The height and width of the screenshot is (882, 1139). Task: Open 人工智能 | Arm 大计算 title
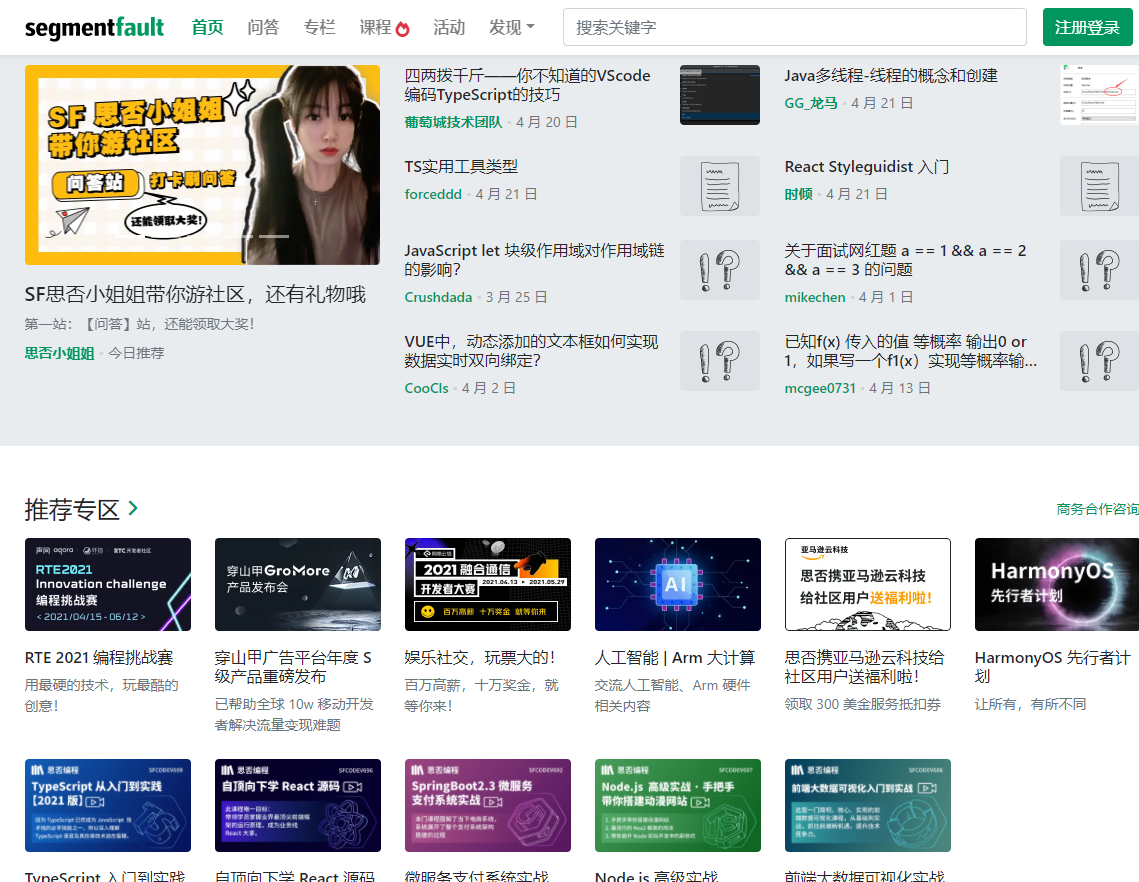(675, 658)
